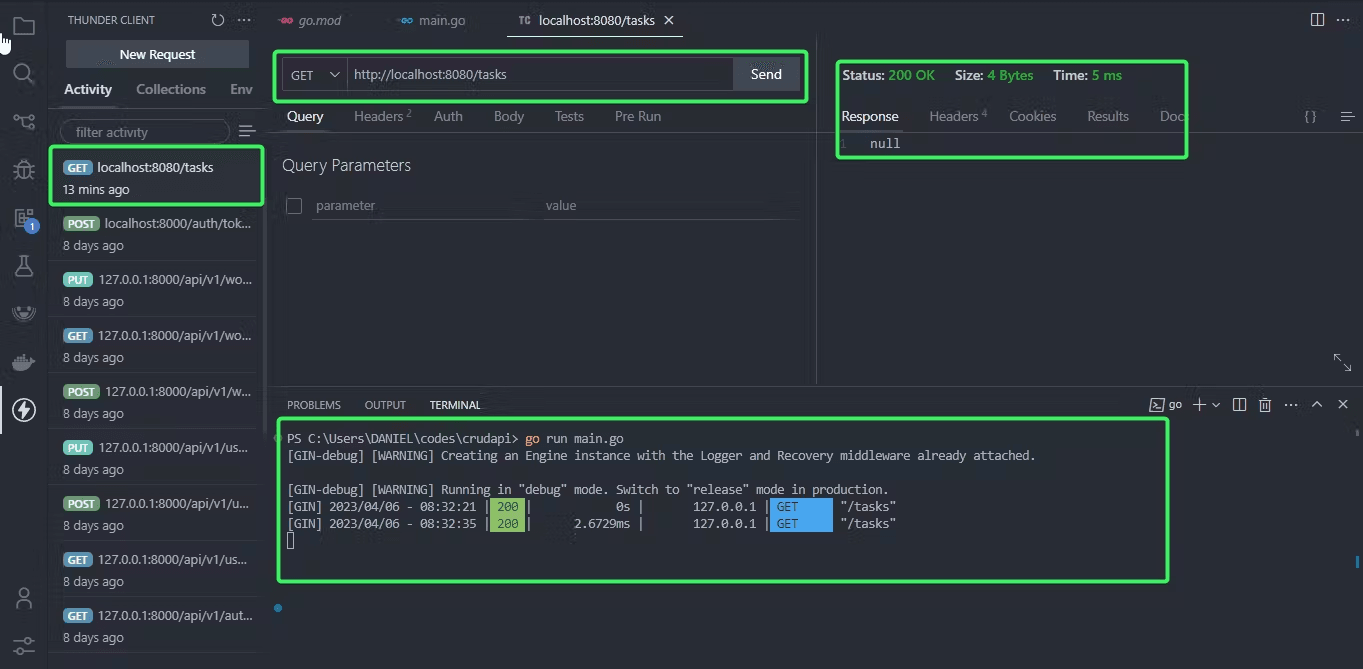Switch to the OUTPUT panel tab
The height and width of the screenshot is (669, 1363).
pyautogui.click(x=385, y=405)
